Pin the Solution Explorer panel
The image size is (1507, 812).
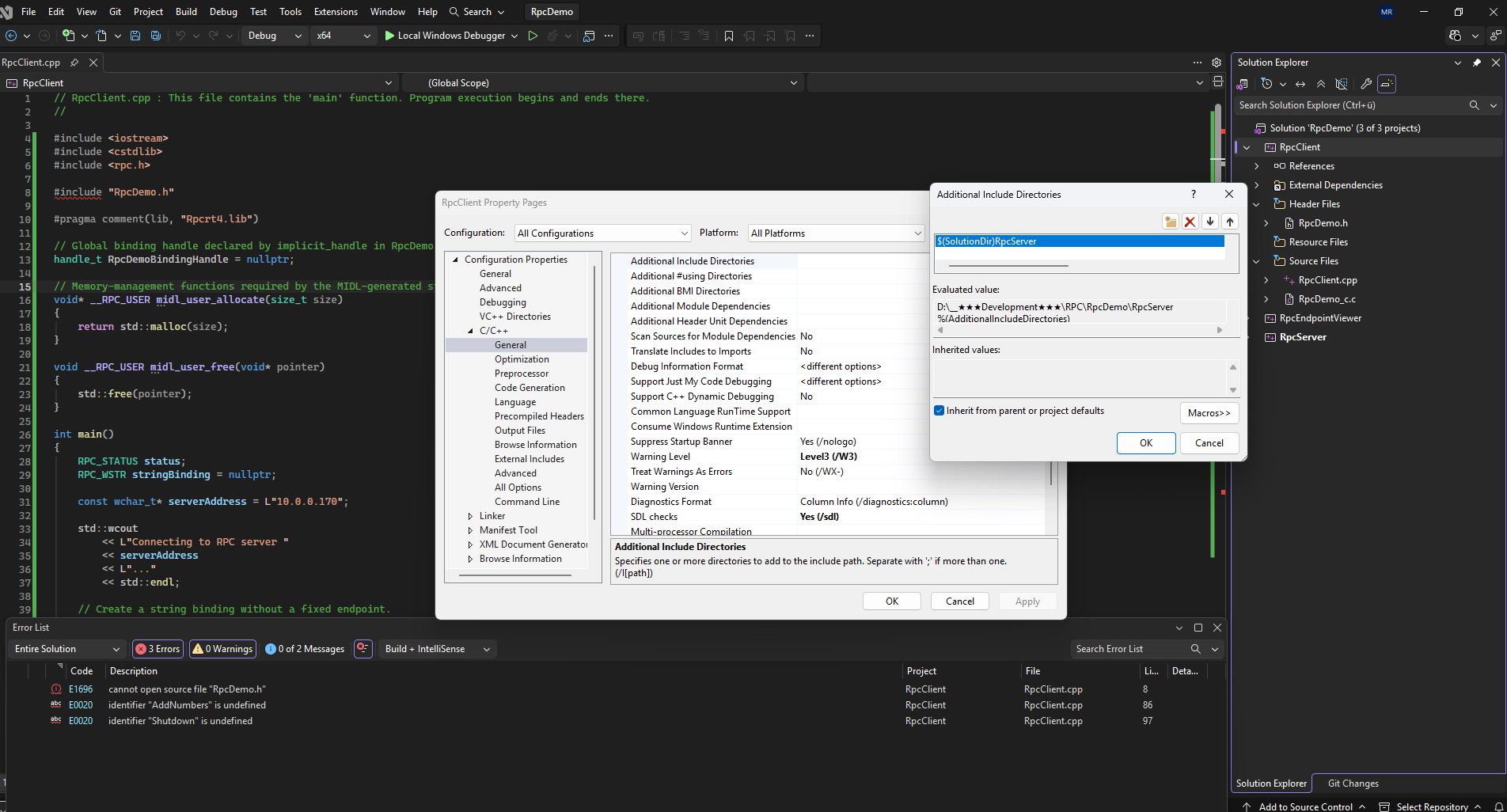click(x=1477, y=63)
